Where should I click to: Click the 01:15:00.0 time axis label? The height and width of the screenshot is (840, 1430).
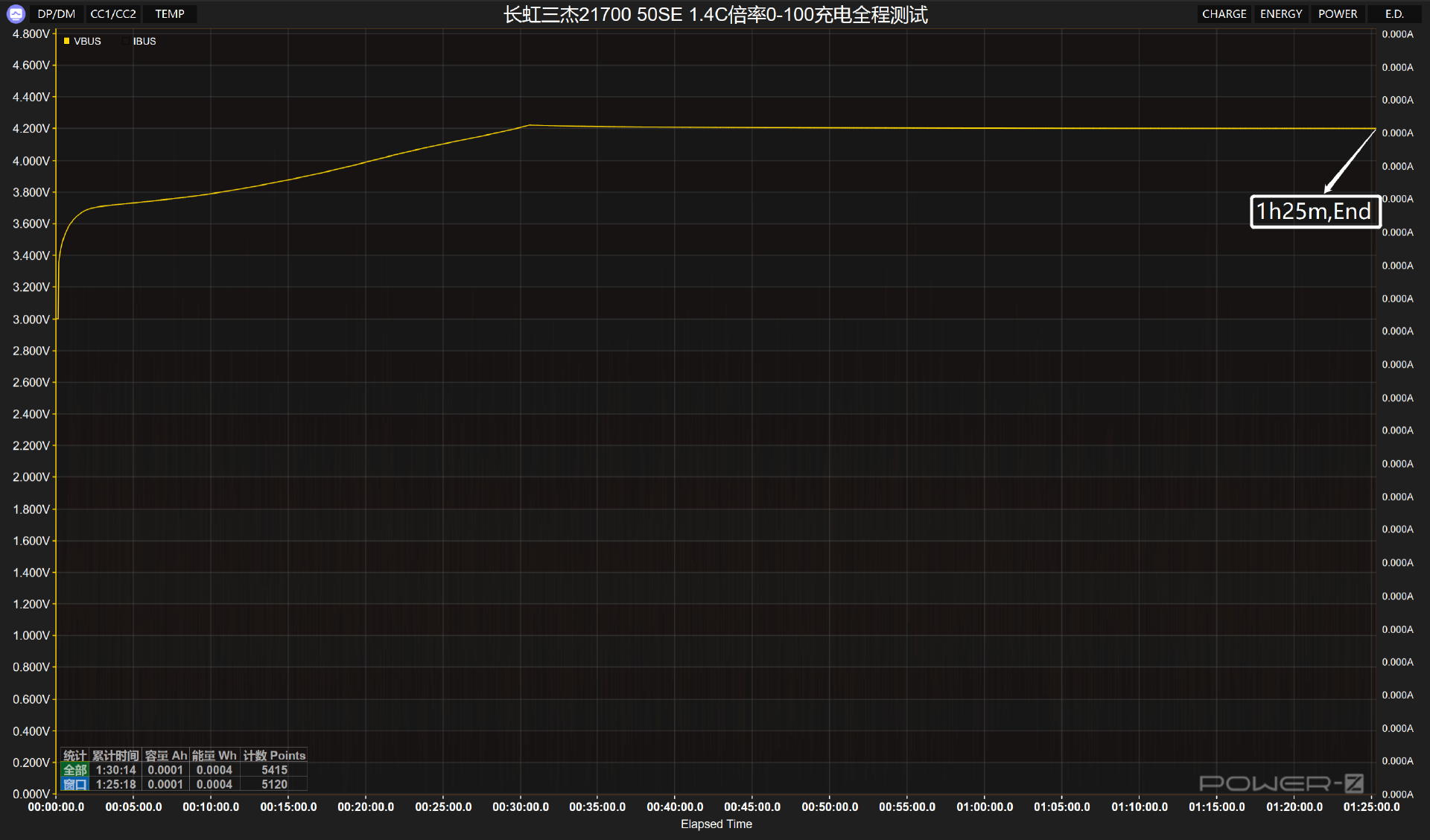coord(1216,807)
